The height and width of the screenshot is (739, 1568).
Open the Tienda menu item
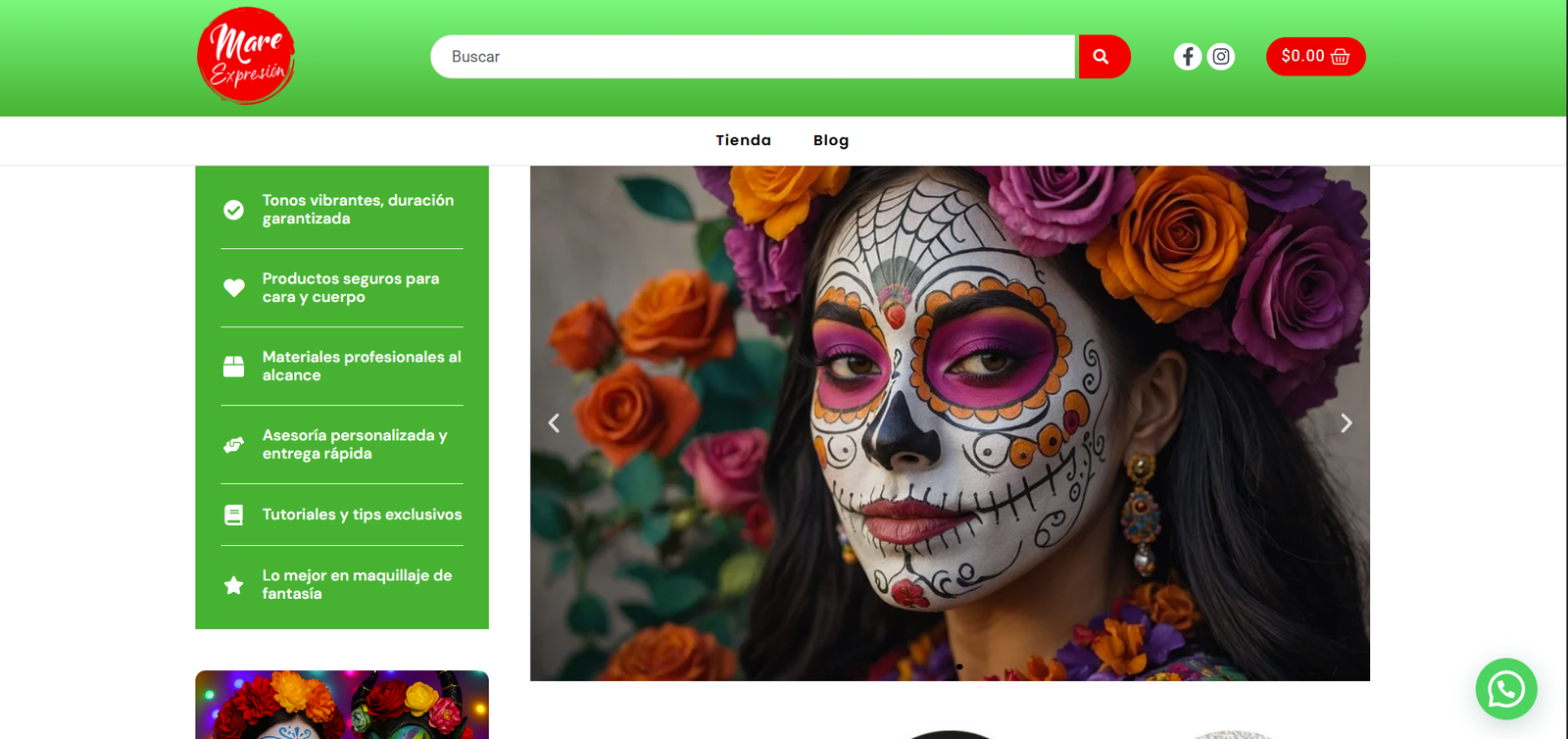[744, 140]
